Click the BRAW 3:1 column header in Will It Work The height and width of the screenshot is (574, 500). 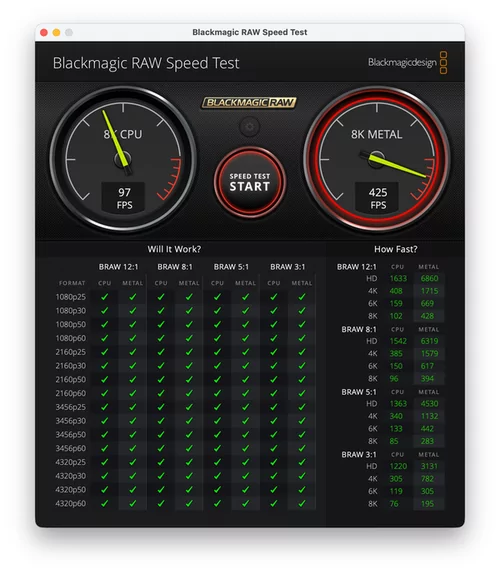coord(288,267)
